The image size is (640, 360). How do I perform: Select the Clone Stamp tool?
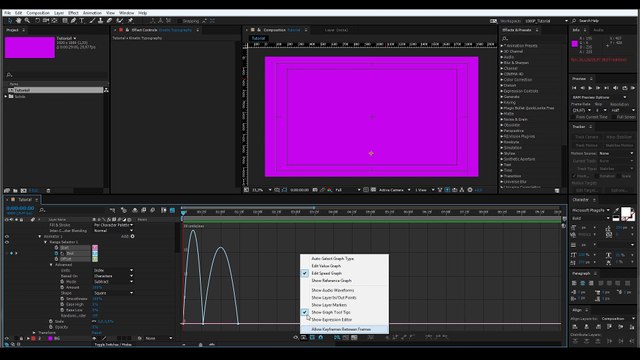pos(101,21)
